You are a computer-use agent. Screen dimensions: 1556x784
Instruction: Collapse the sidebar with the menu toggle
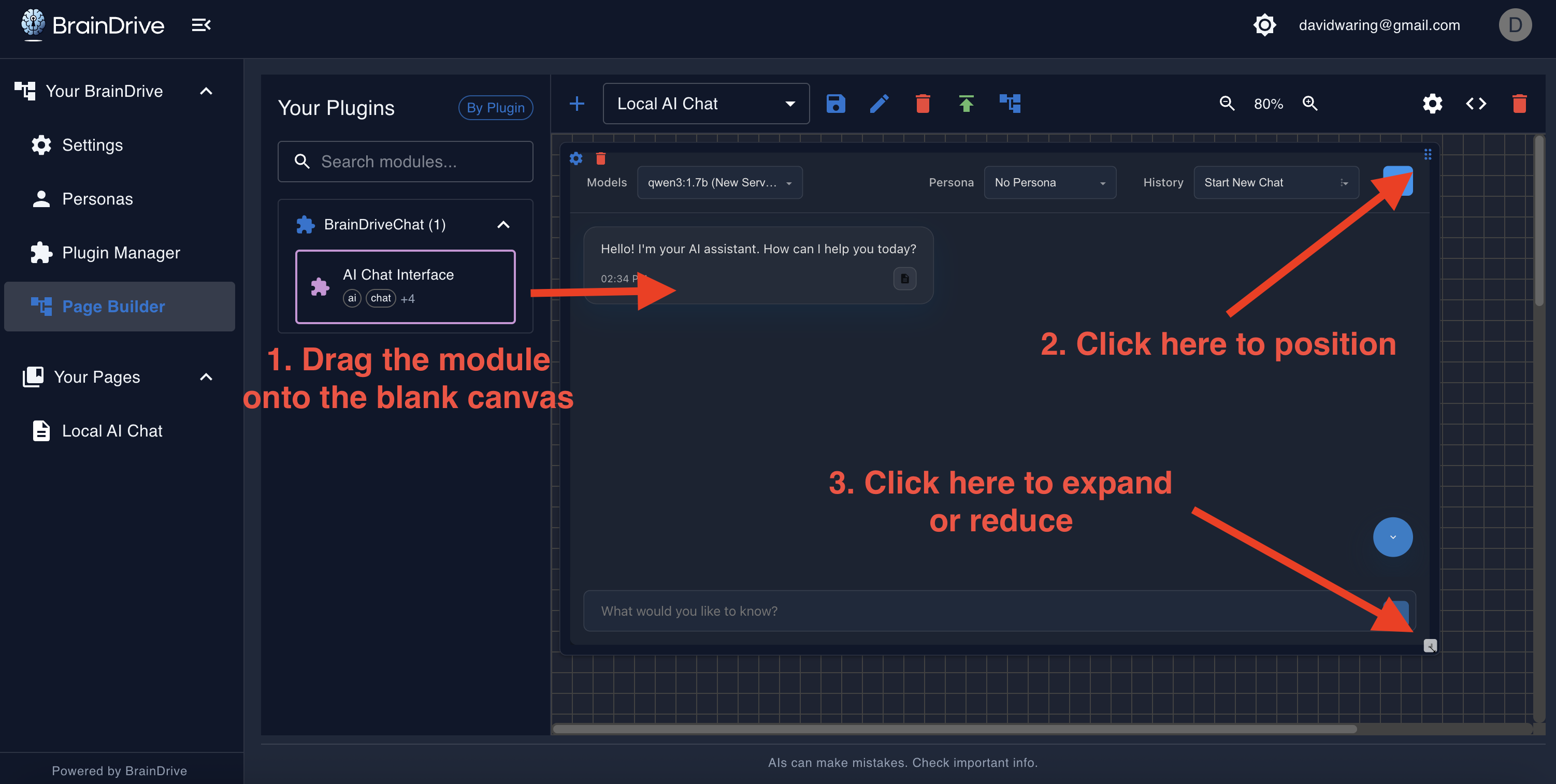click(x=201, y=25)
